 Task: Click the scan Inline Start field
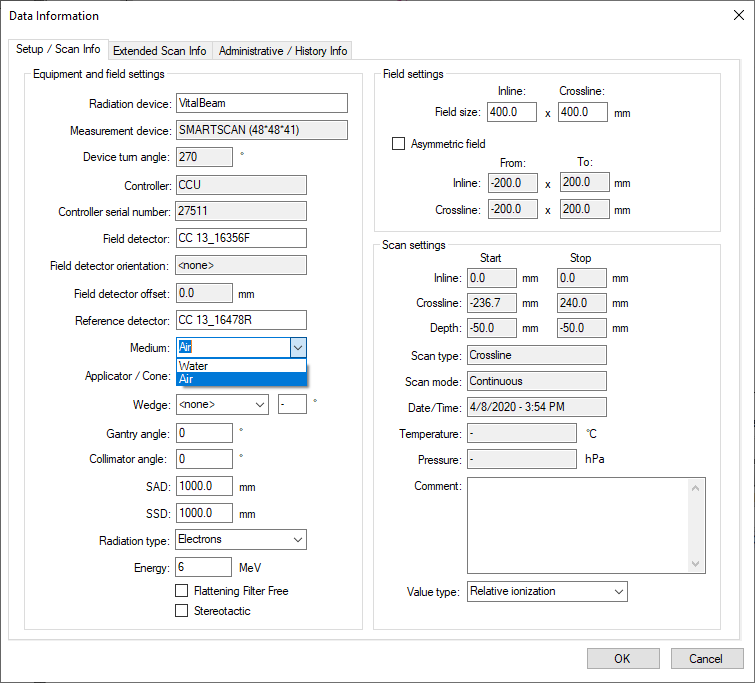click(492, 278)
